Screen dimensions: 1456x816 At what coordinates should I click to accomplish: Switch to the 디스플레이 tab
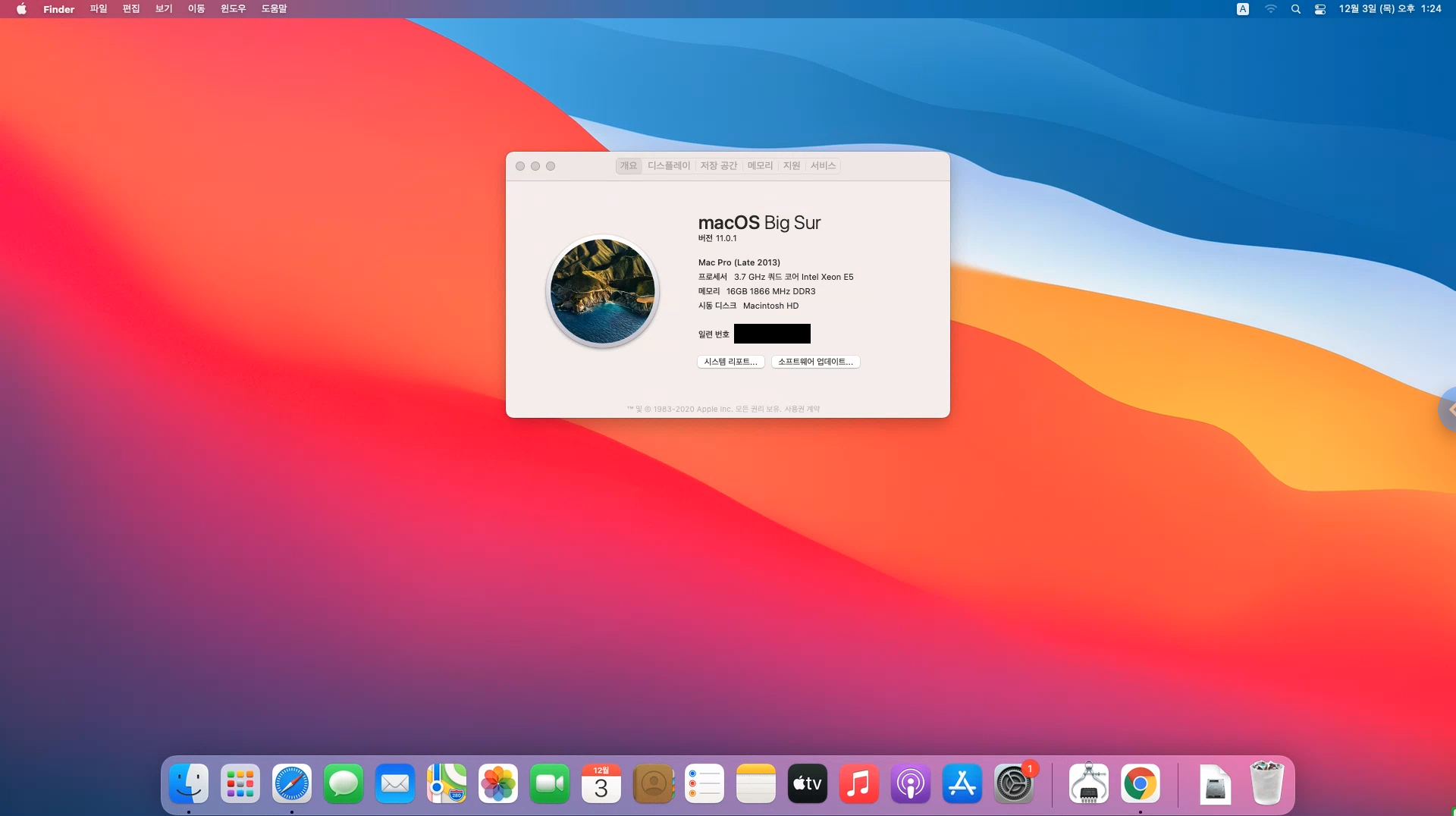(669, 165)
